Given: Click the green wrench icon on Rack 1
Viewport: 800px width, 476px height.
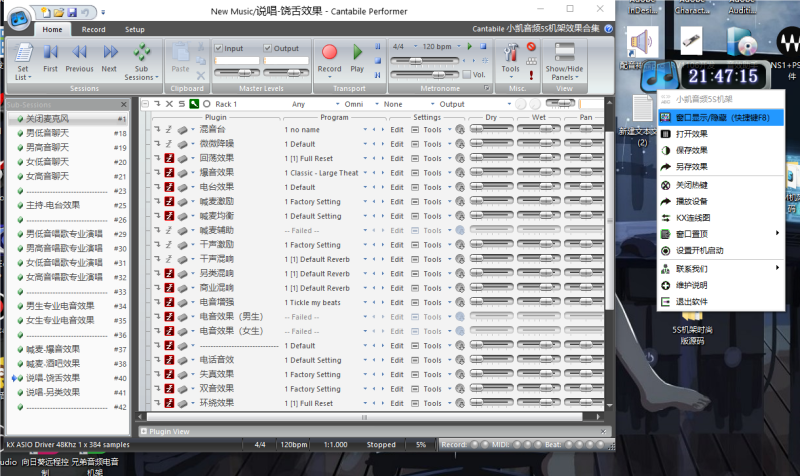Looking at the screenshot, I should point(194,104).
